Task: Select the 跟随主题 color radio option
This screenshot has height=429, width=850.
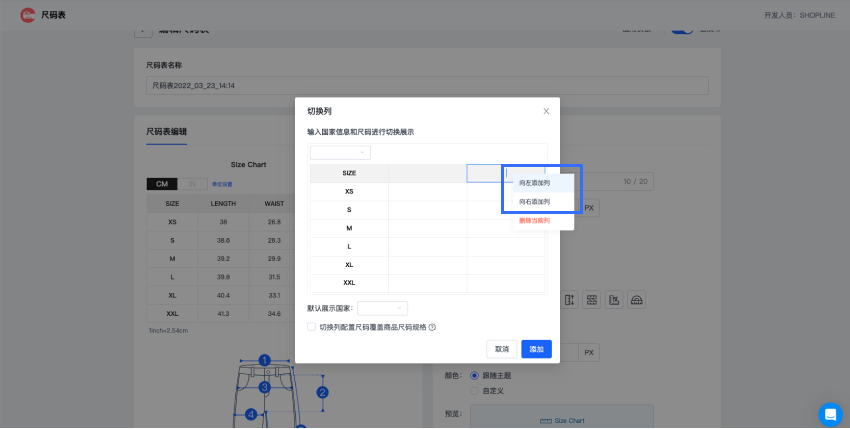Action: tap(474, 376)
